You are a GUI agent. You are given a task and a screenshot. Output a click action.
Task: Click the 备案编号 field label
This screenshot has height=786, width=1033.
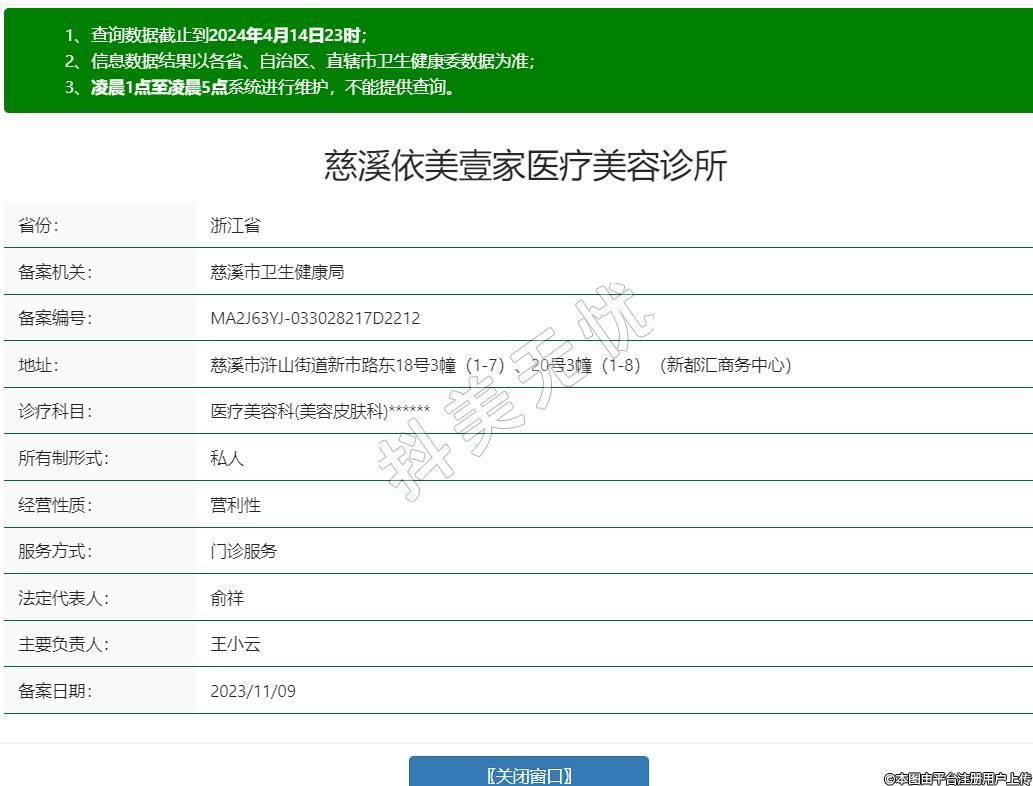pyautogui.click(x=55, y=318)
